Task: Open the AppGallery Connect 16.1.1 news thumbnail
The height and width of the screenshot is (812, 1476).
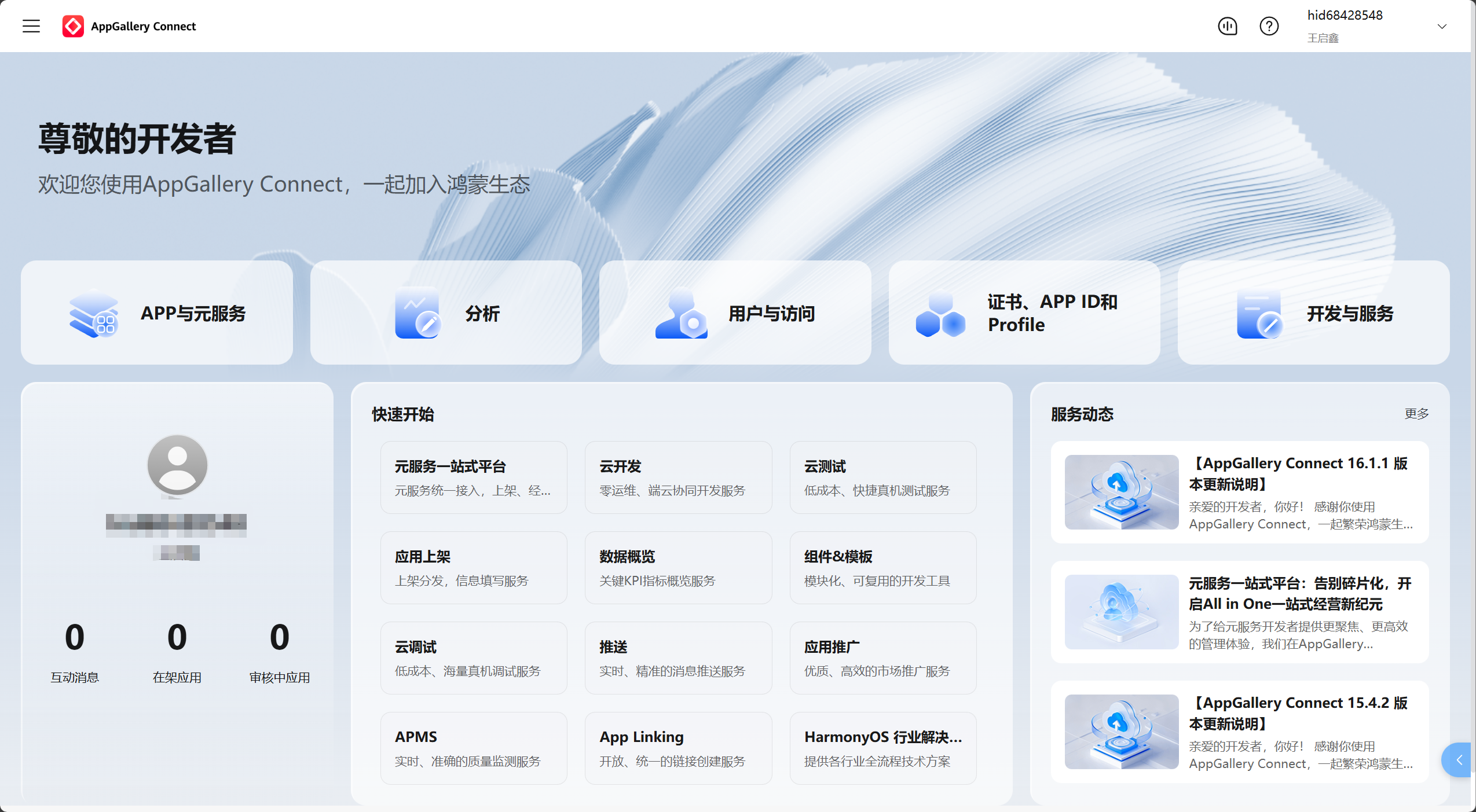Action: [x=1121, y=492]
